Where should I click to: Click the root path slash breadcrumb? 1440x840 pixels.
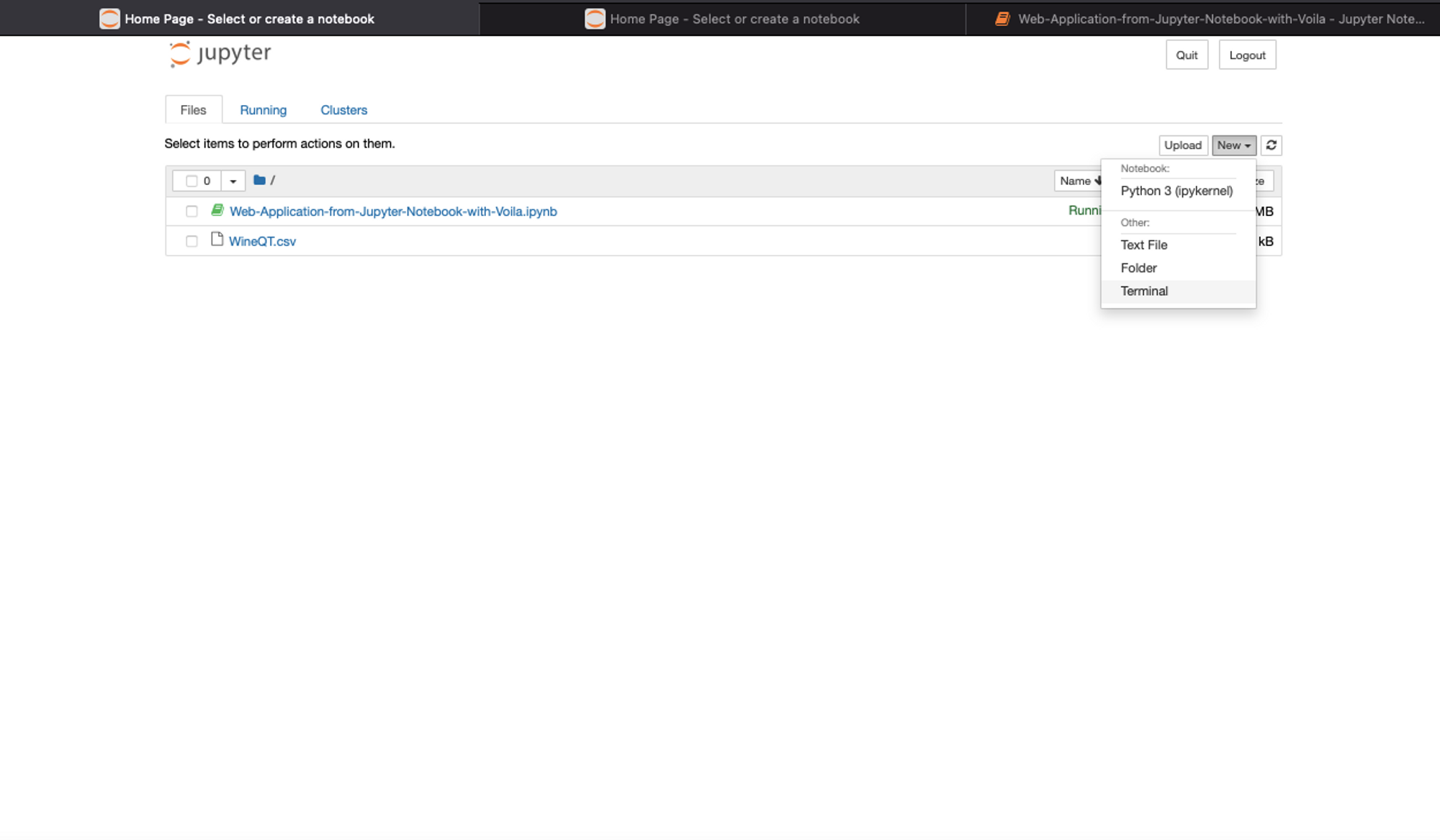coord(273,180)
